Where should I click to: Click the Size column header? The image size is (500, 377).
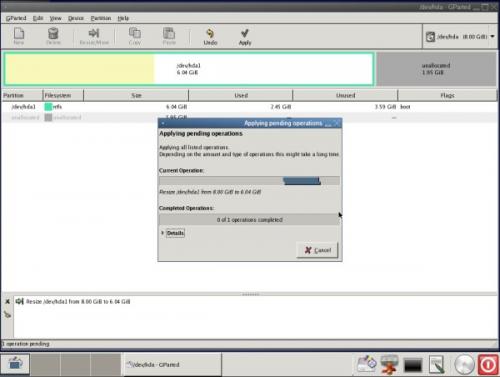[136, 95]
